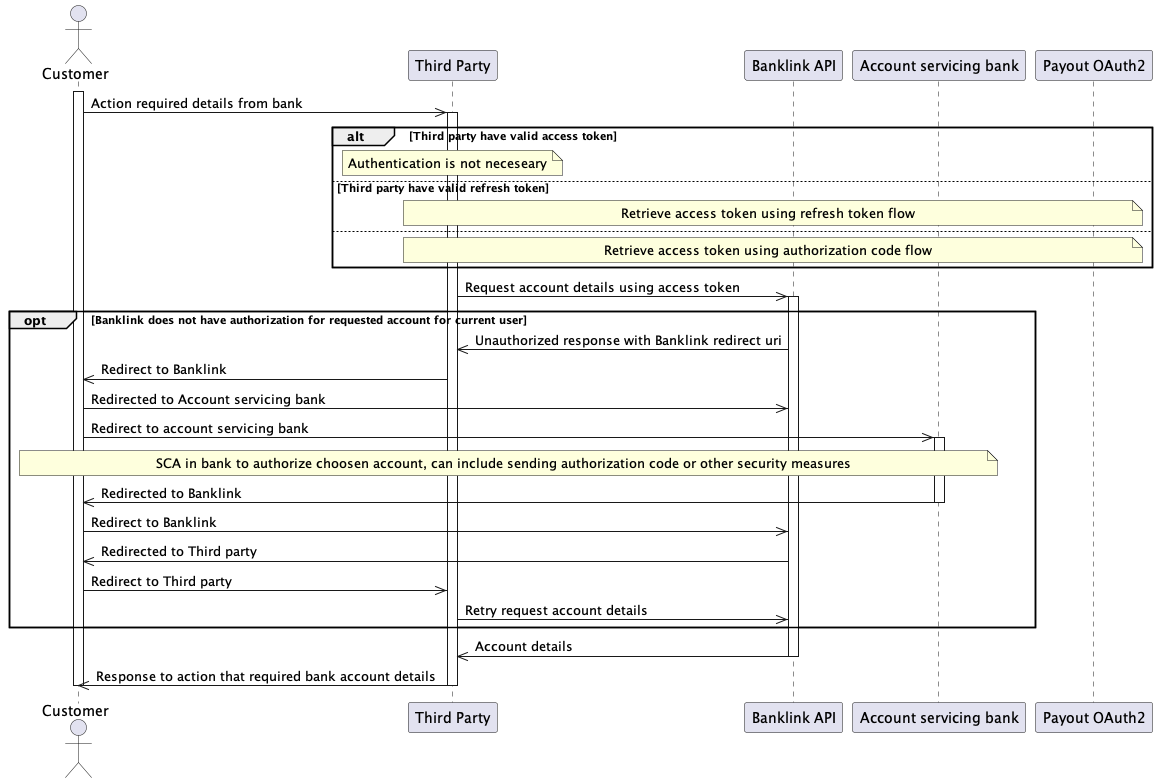Click 'Redirected to Banklink' message
Viewport: 1158px width, 783px height.
coord(171,493)
